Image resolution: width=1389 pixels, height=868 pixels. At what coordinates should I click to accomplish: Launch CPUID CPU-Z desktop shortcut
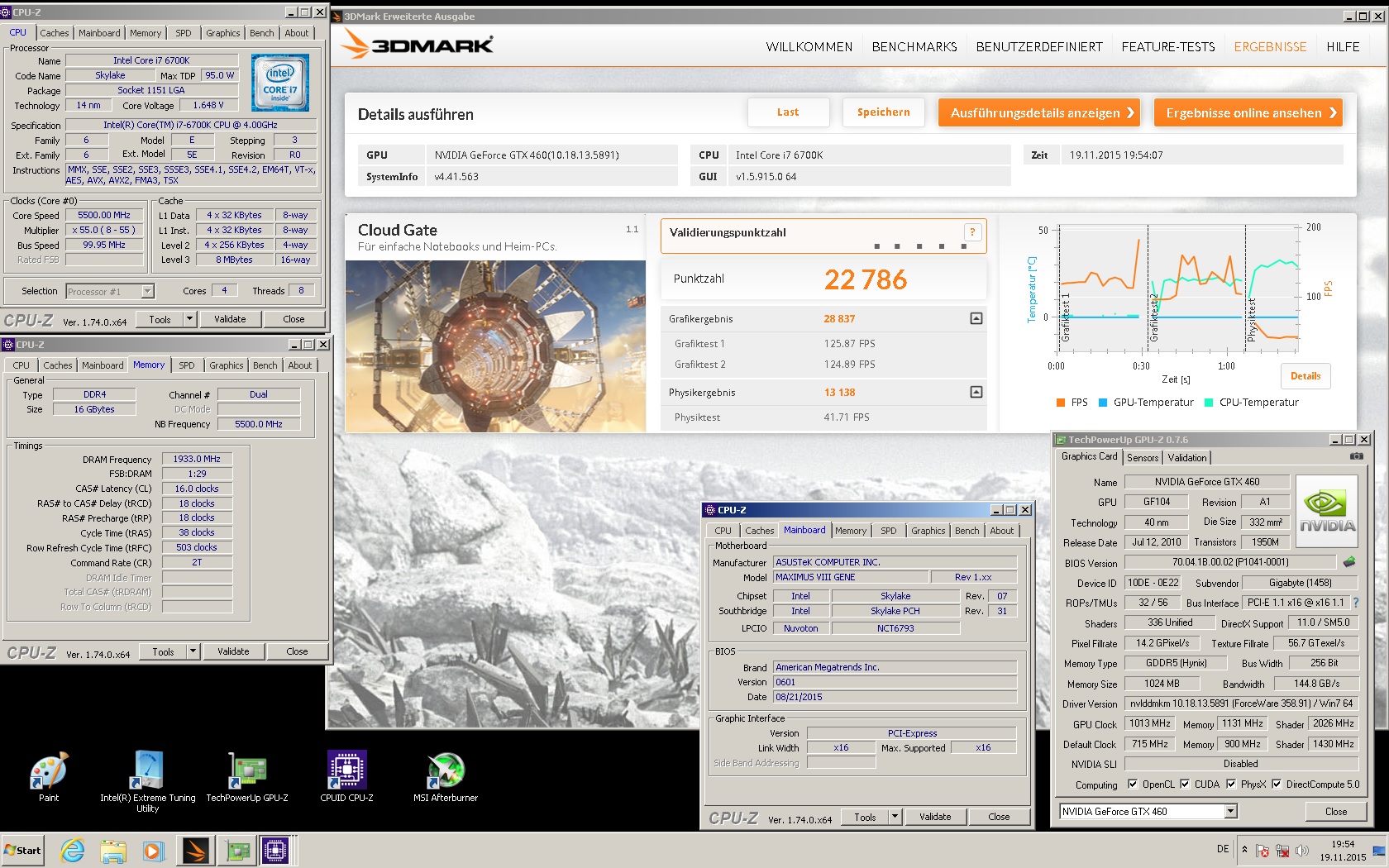click(x=347, y=777)
